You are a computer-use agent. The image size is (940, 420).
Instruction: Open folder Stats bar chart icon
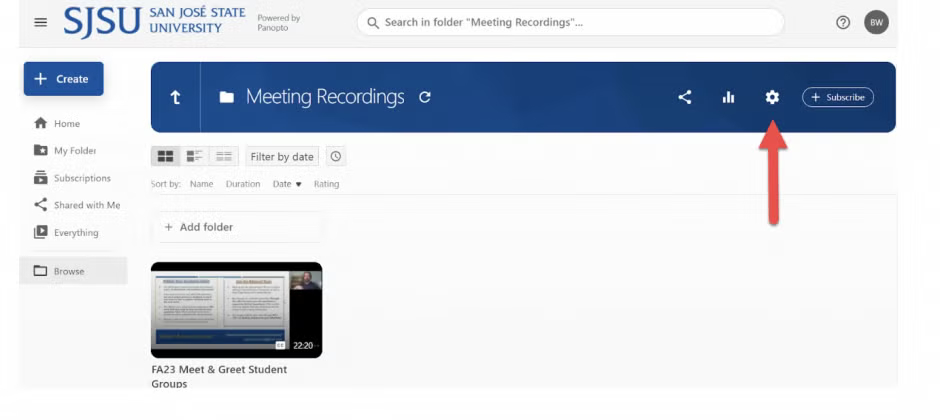728,97
